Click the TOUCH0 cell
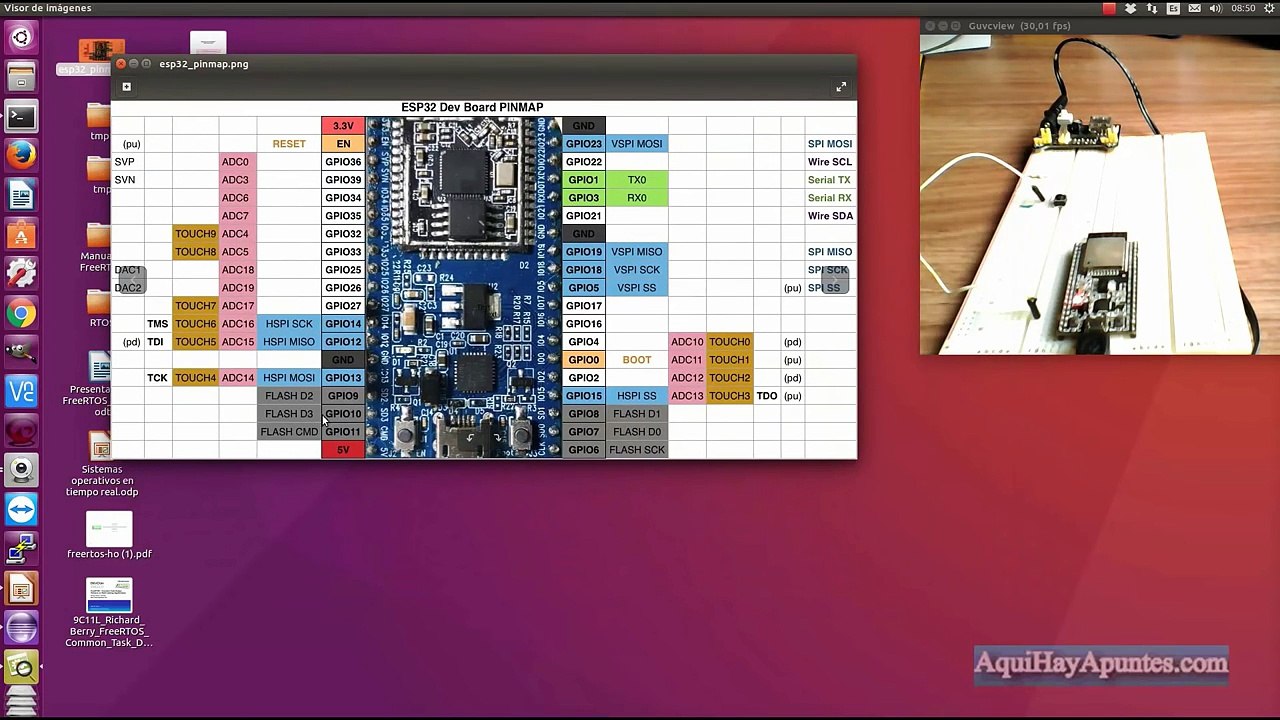Image resolution: width=1280 pixels, height=720 pixels. coord(730,342)
